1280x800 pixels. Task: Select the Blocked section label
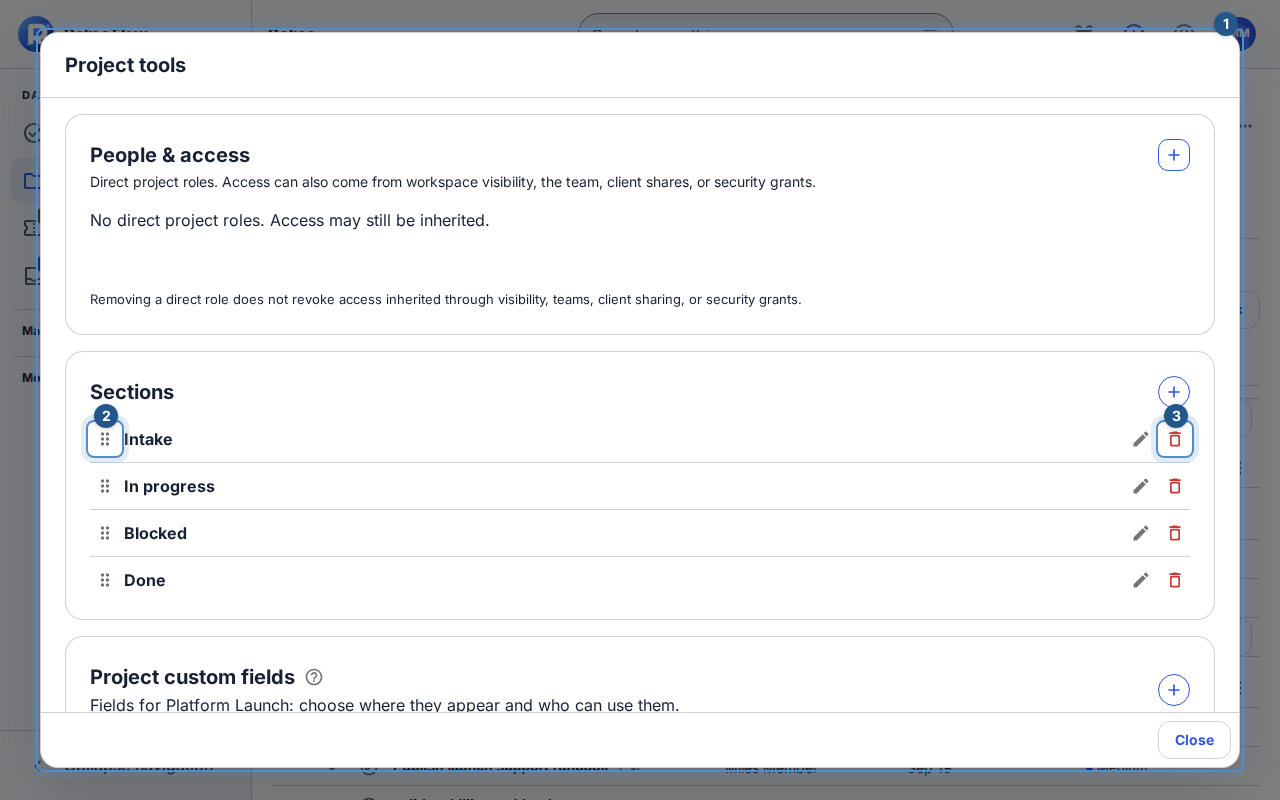(155, 533)
